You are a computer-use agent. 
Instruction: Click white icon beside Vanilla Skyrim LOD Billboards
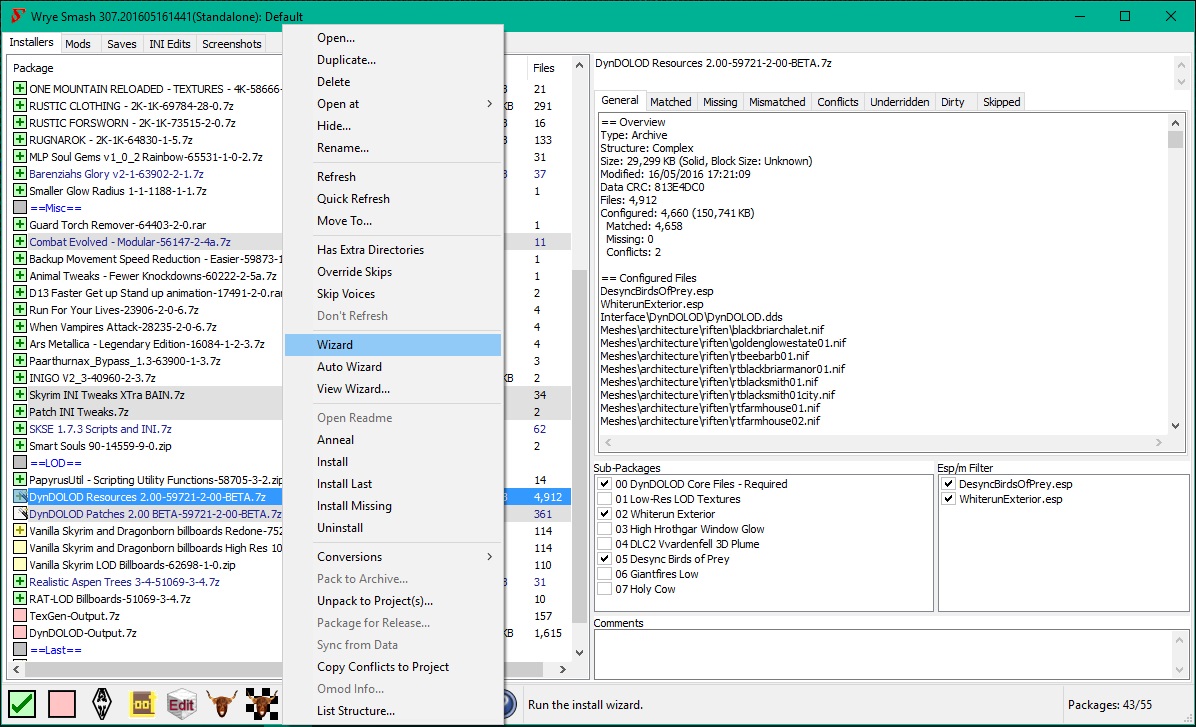pos(20,565)
